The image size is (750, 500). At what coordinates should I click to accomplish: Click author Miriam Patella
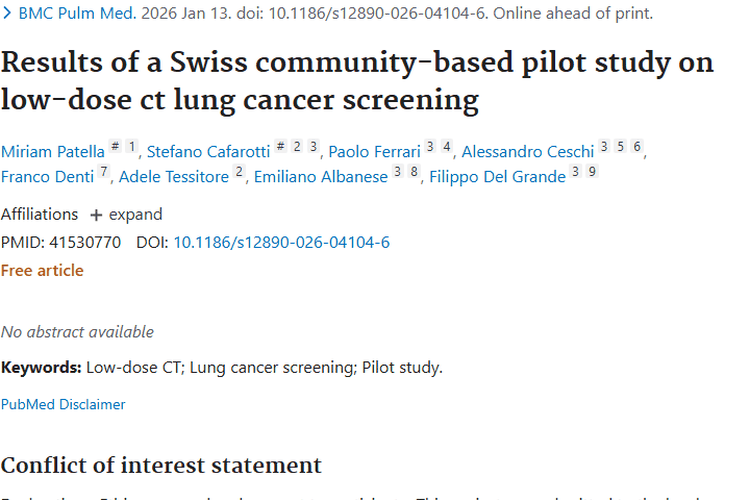[53, 152]
